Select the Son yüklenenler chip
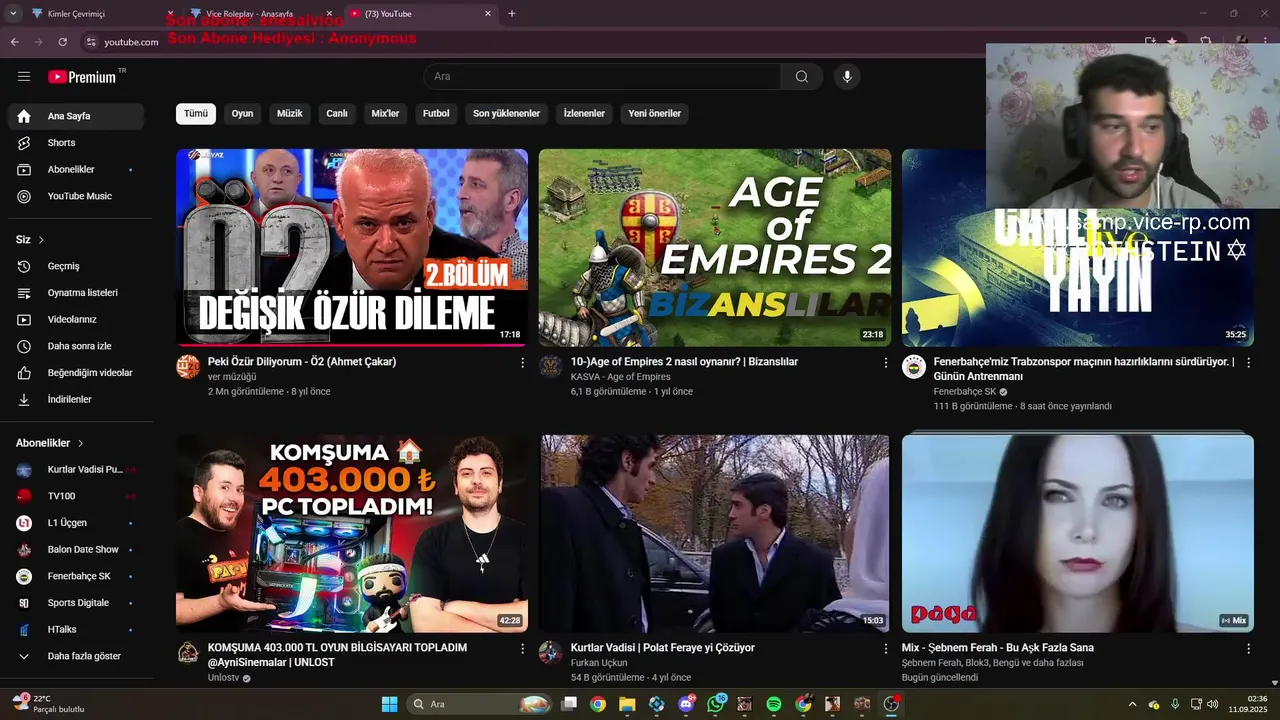 click(506, 114)
